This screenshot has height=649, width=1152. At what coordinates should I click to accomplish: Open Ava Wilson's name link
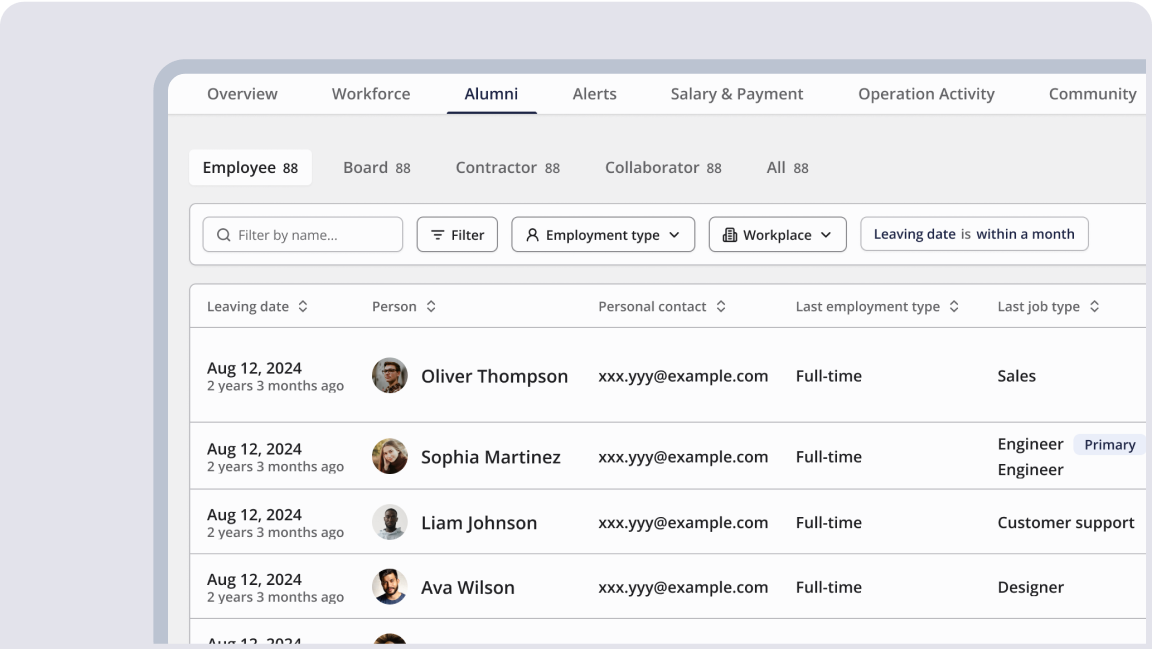click(x=467, y=587)
